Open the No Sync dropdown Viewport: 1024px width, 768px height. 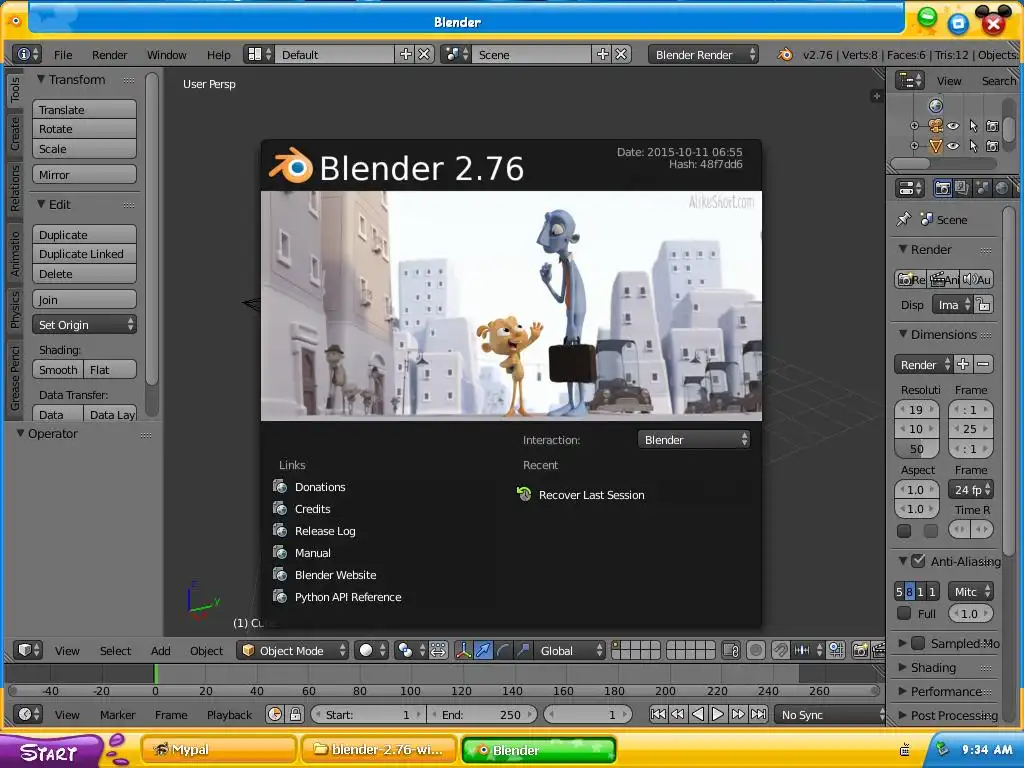coord(829,714)
